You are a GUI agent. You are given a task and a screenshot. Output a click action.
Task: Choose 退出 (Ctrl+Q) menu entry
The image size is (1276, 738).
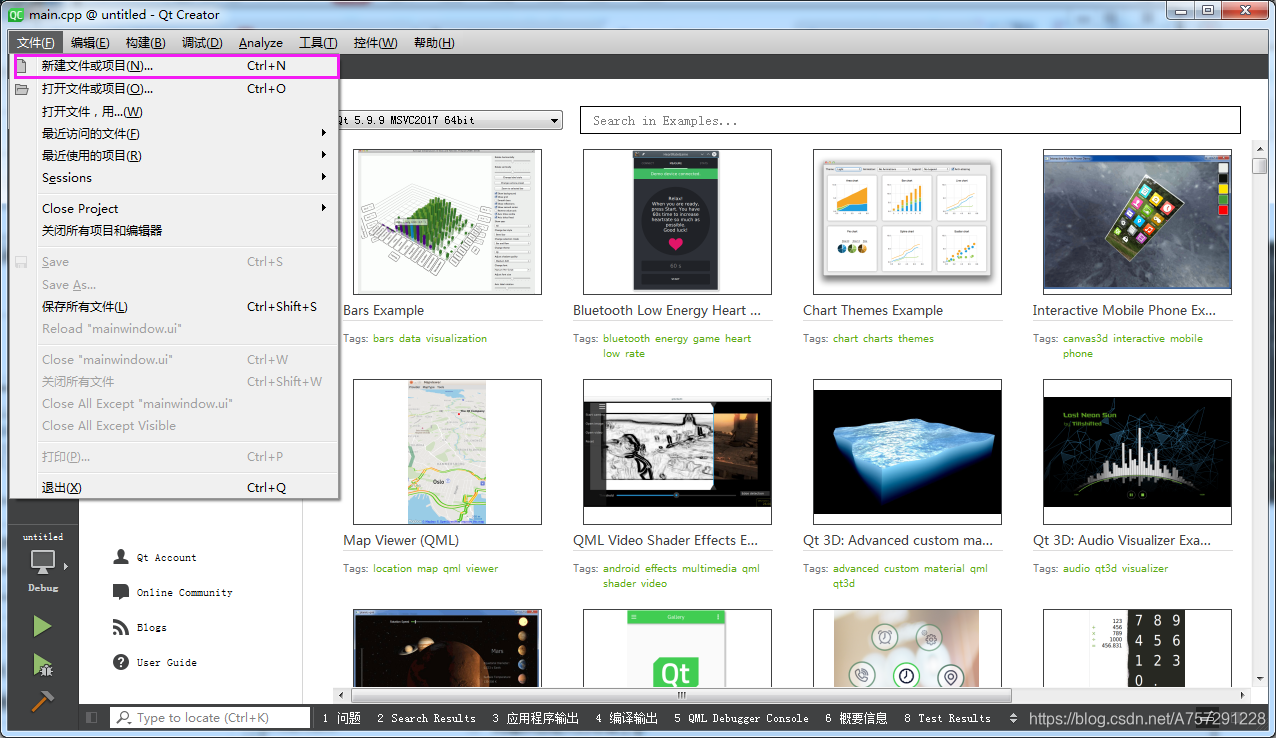pos(175,488)
